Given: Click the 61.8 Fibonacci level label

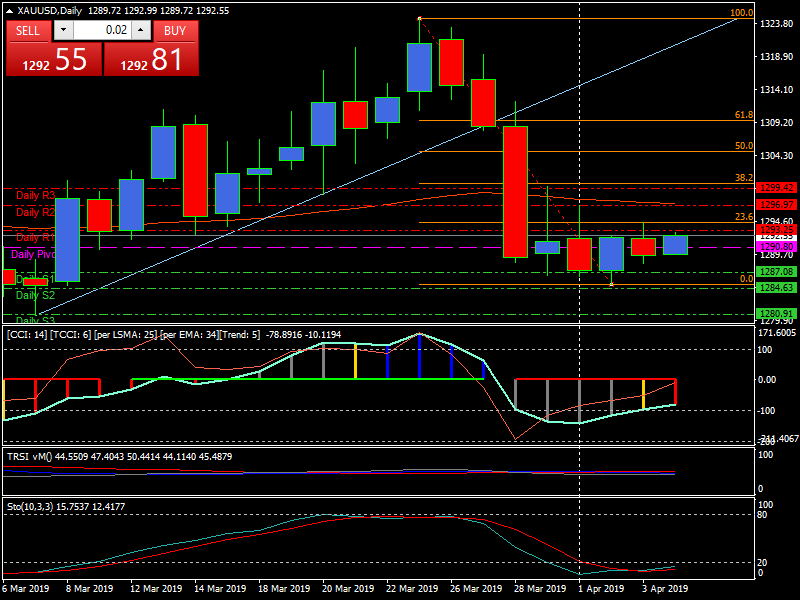Looking at the screenshot, I should 743,115.
